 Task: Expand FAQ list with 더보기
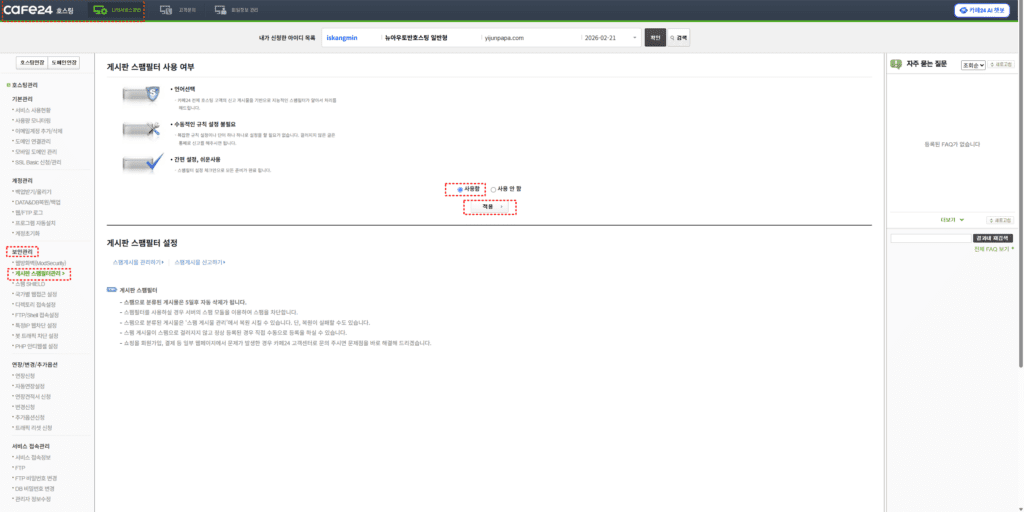coord(951,219)
